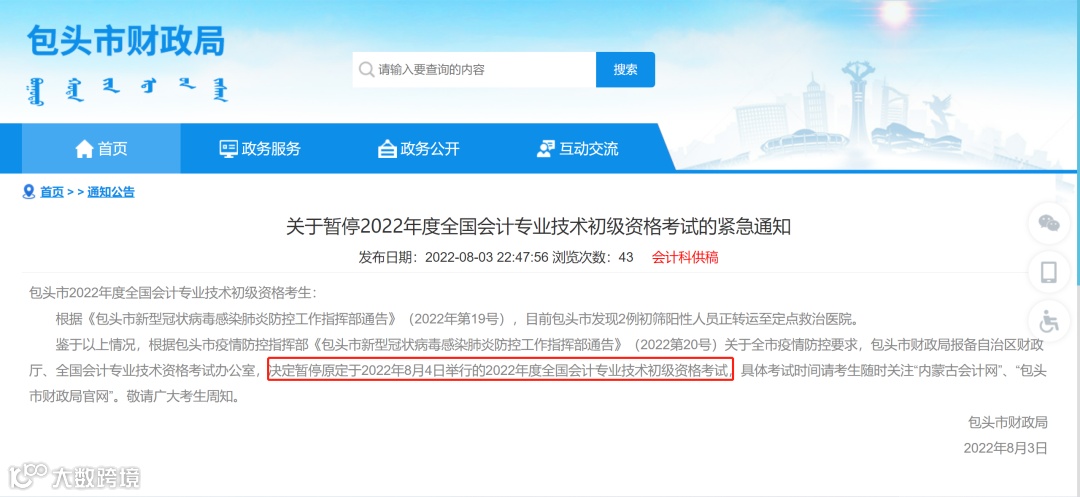Click the 包头市财政局 site logo title
This screenshot has height=497, width=1080.
click(x=126, y=41)
